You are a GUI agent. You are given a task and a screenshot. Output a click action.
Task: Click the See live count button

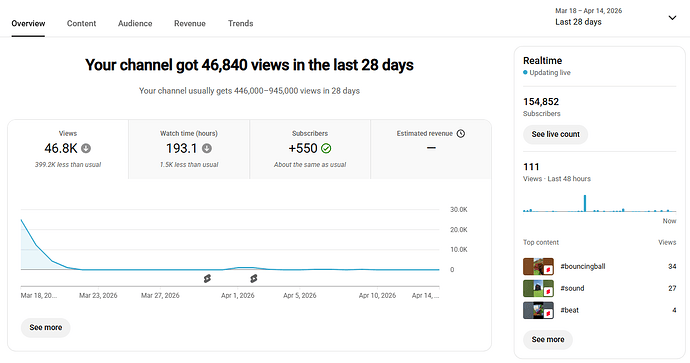[555, 134]
